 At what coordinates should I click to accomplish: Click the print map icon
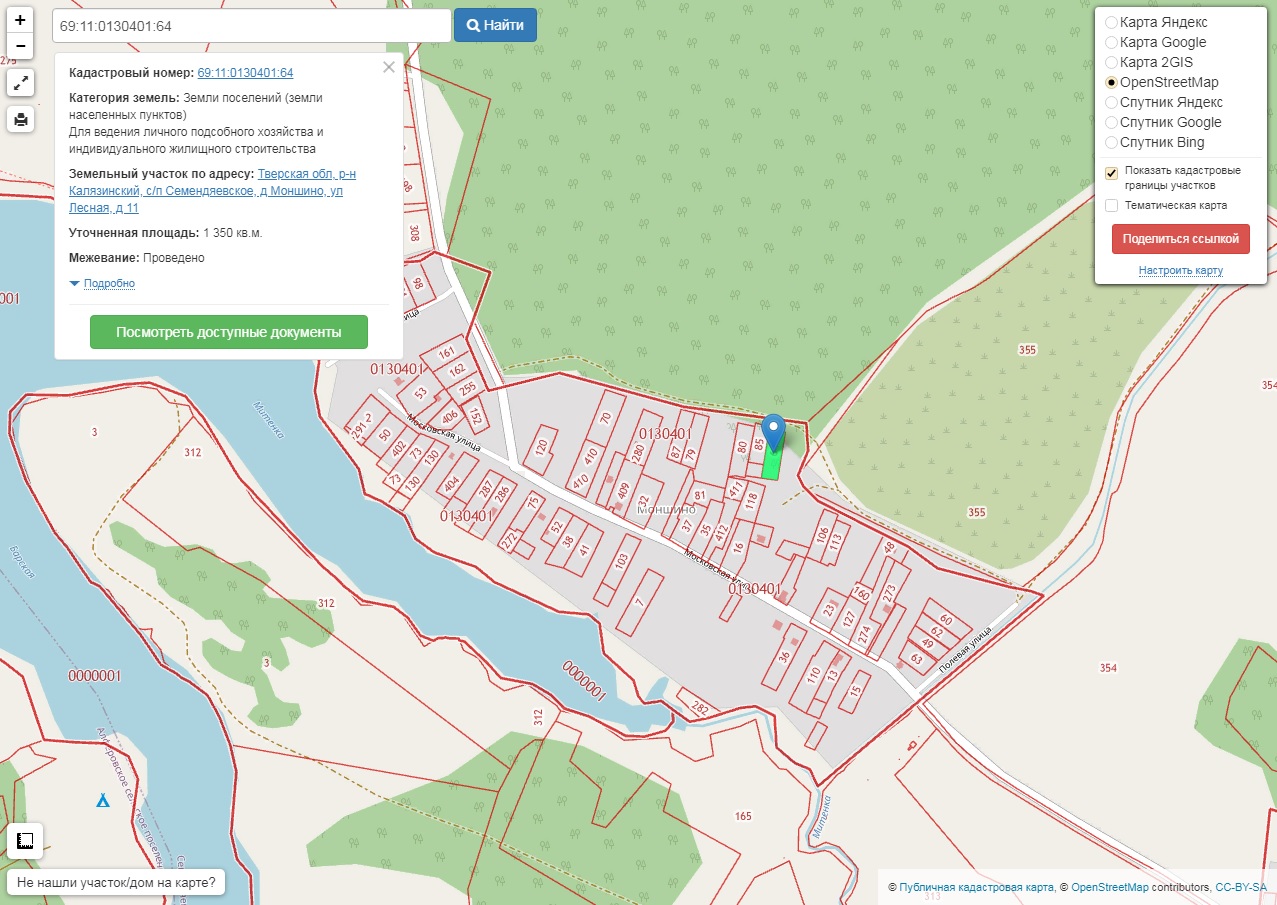click(x=20, y=120)
